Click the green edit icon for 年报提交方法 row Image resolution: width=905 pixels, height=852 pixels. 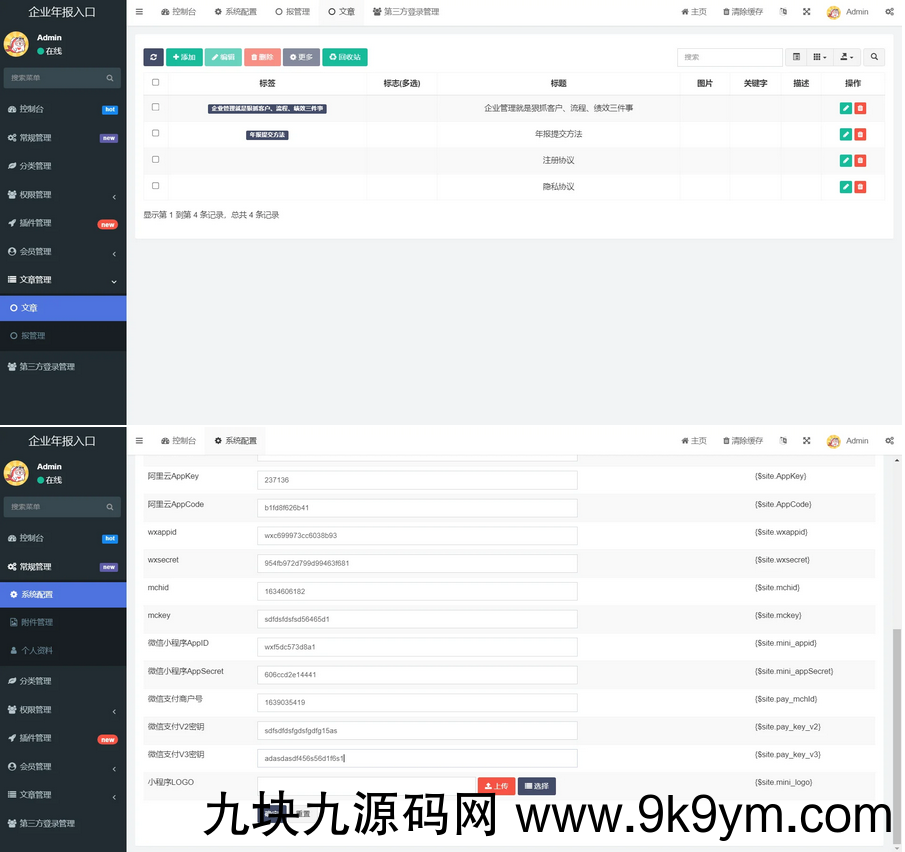point(846,134)
